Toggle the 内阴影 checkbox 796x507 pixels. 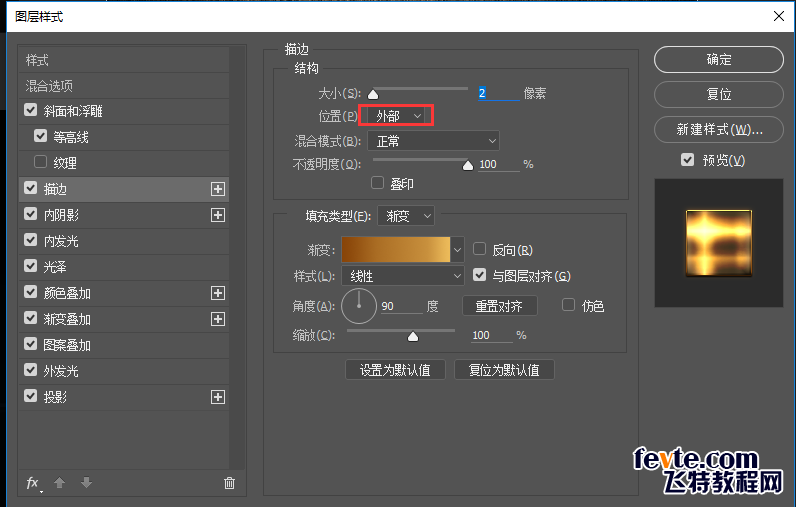pyautogui.click(x=30, y=214)
